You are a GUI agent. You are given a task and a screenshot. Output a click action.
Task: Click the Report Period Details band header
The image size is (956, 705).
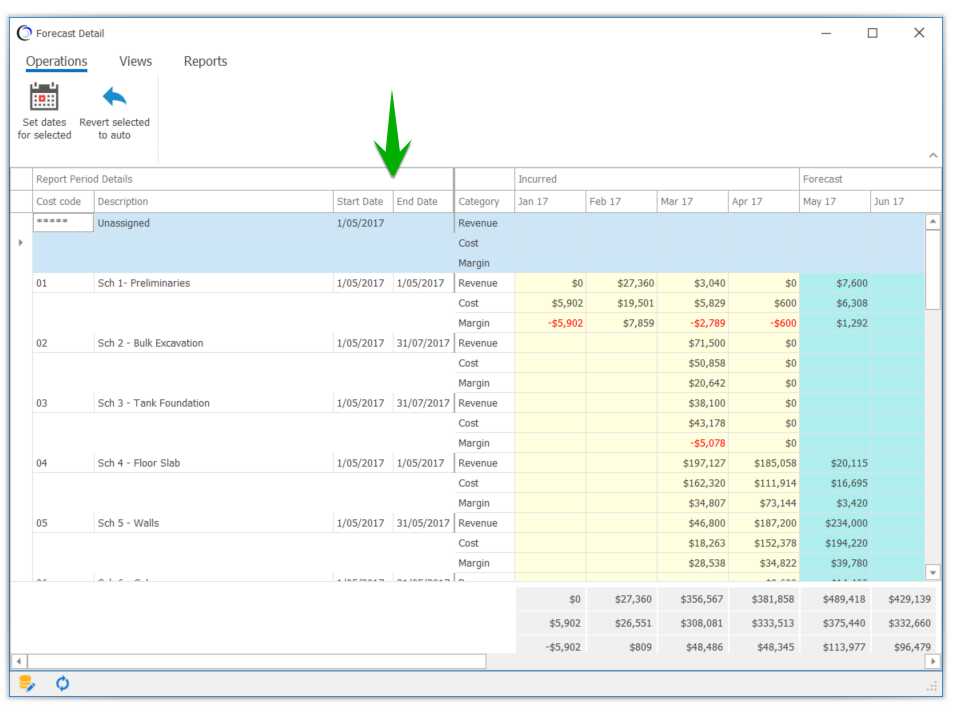[243, 179]
